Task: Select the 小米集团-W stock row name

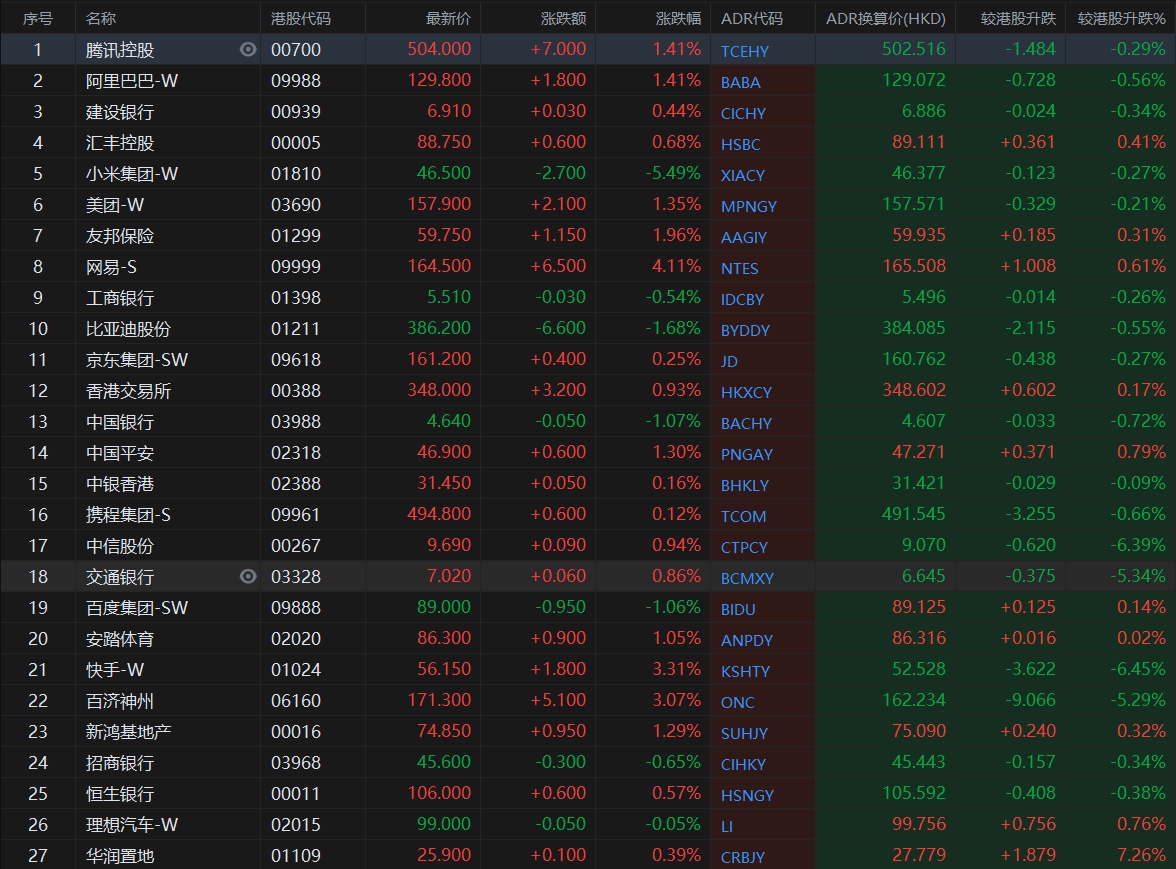Action: point(132,174)
